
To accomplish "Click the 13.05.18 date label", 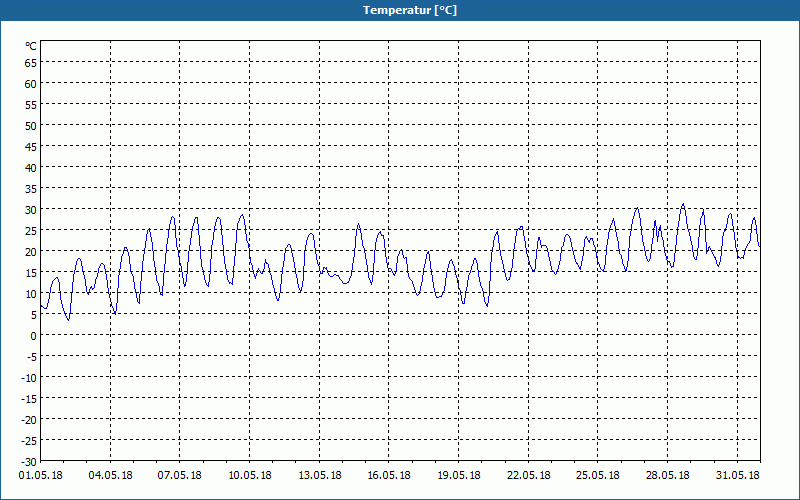I will click(x=319, y=476).
